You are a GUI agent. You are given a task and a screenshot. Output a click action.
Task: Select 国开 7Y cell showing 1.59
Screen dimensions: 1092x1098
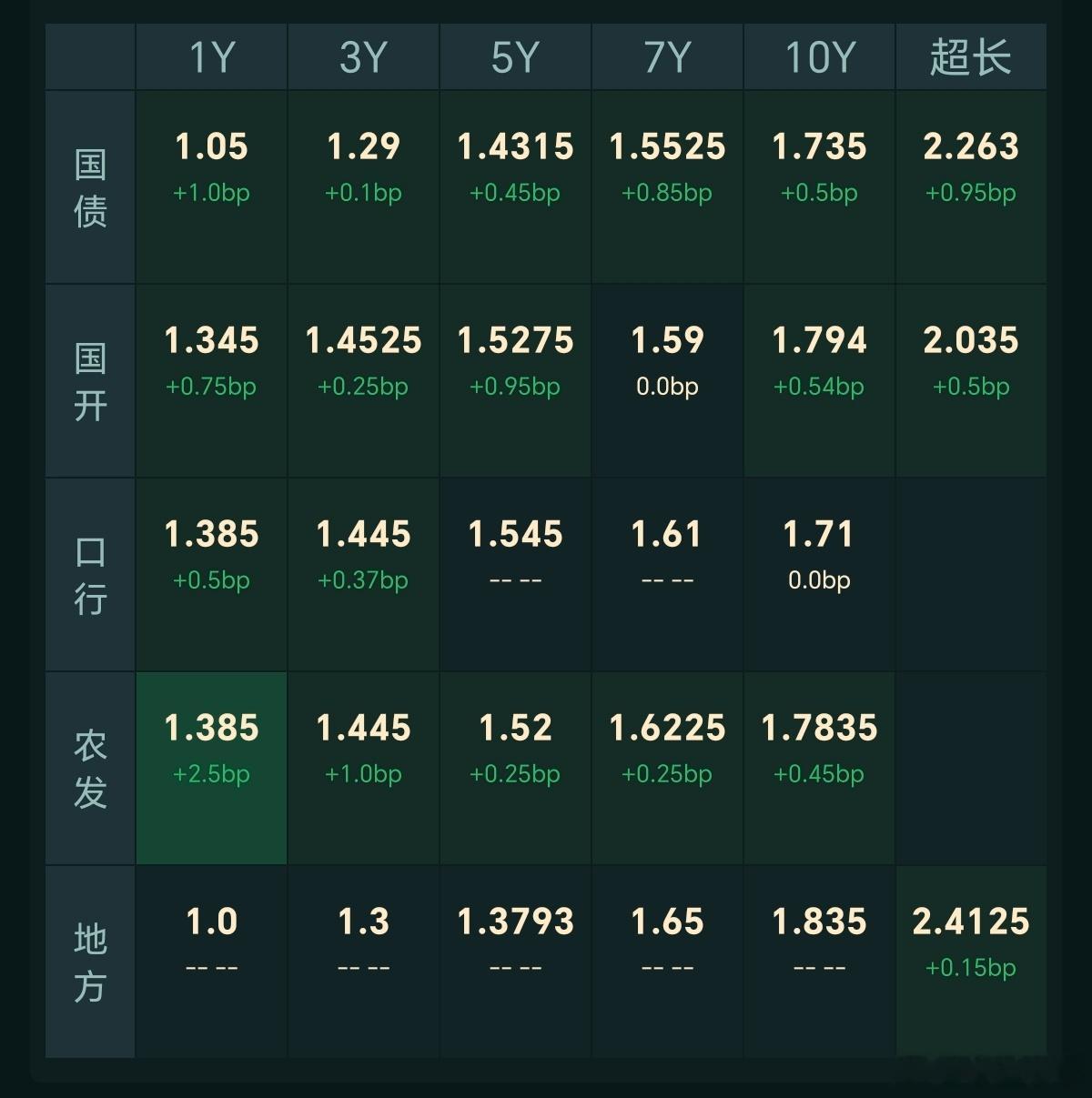(667, 381)
